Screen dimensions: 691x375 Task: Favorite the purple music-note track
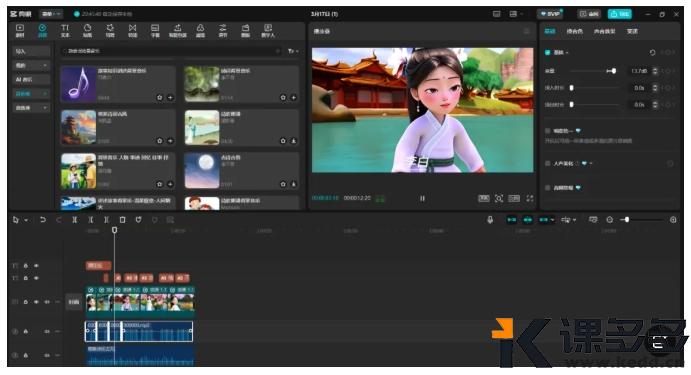(160, 97)
